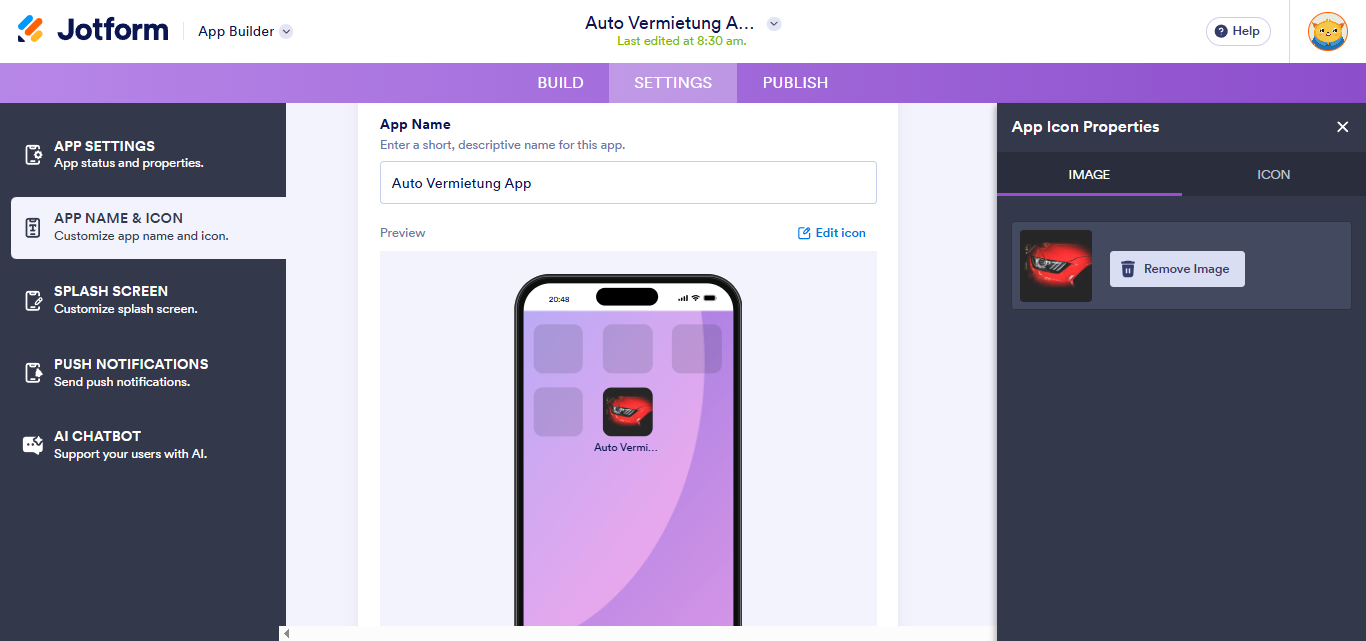Screen dimensions: 1366x641
Task: Open the user avatar profile menu
Action: pyautogui.click(x=1328, y=31)
